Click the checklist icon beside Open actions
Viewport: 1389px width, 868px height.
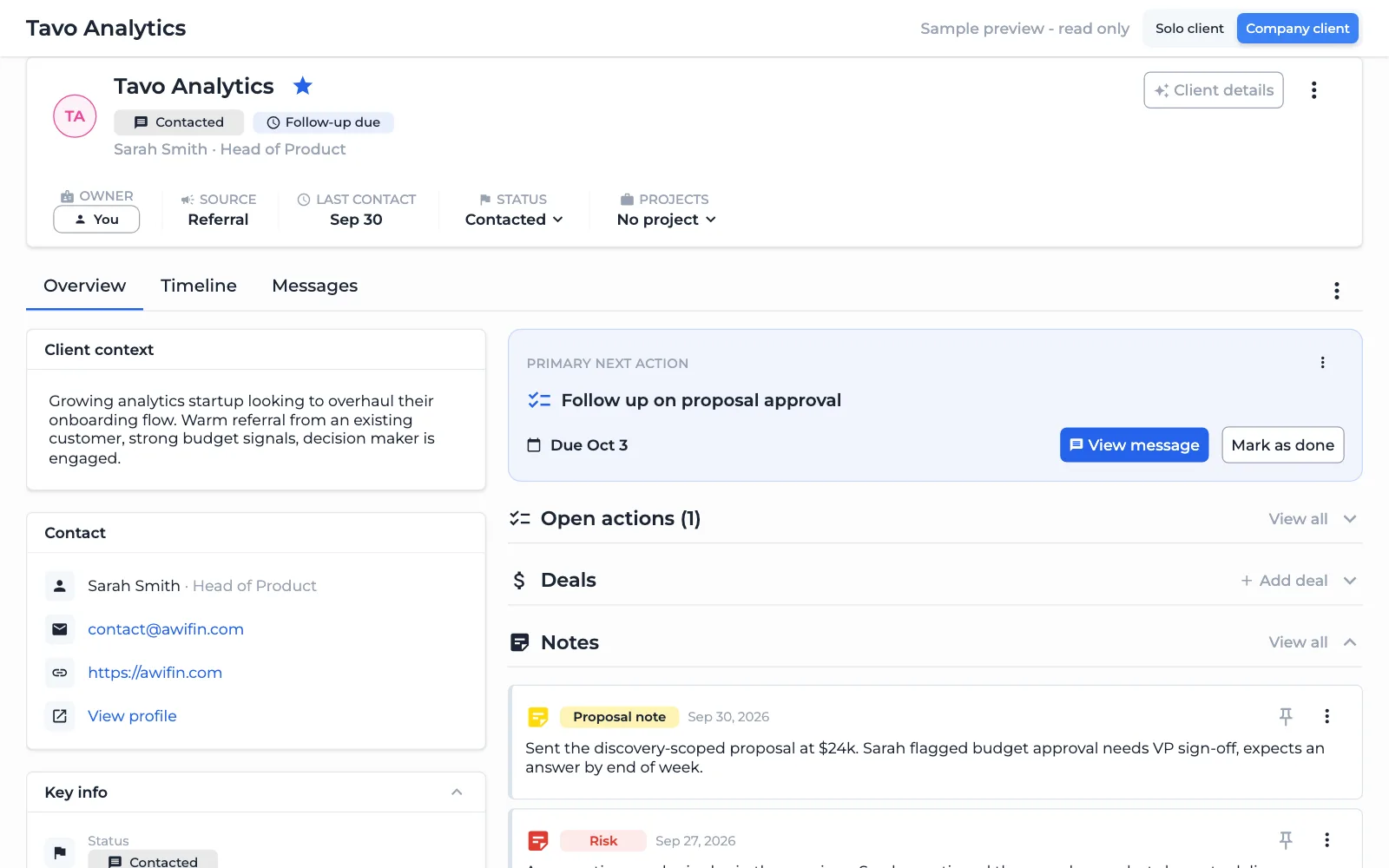pyautogui.click(x=519, y=518)
